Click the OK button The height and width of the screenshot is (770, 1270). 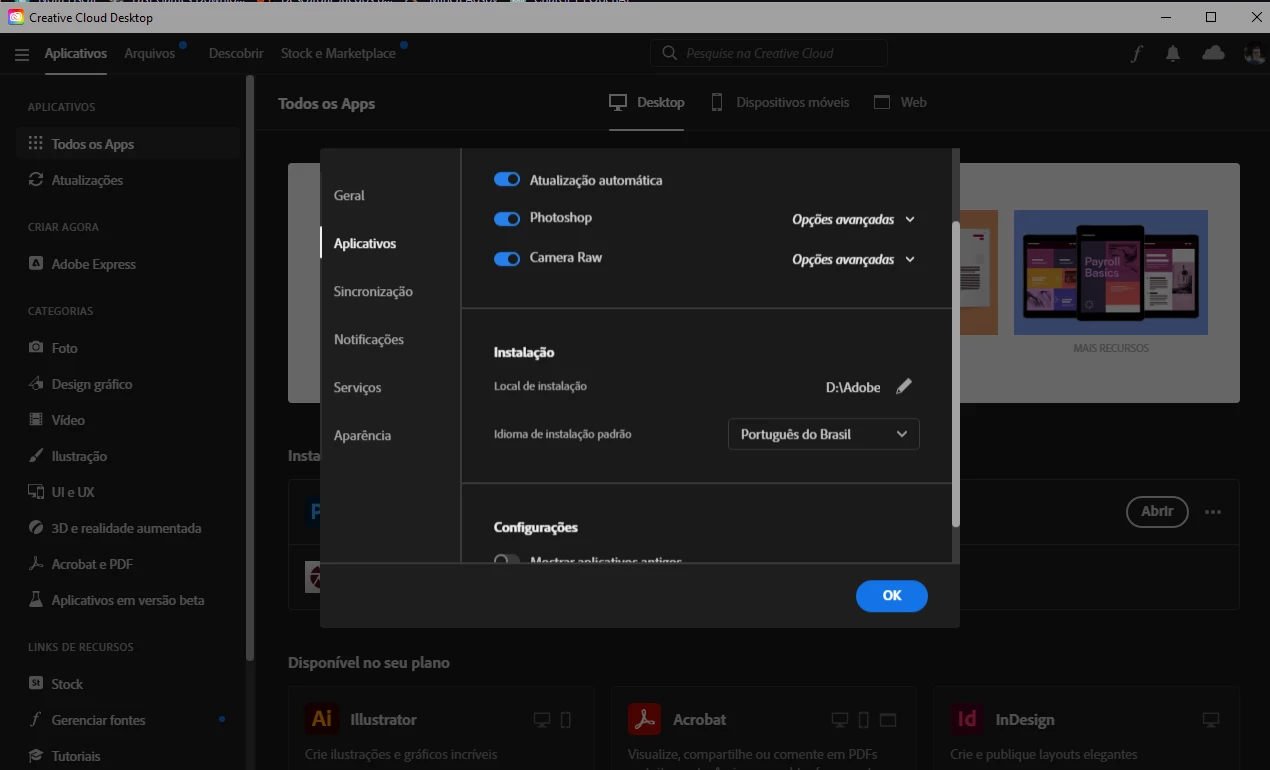pyautogui.click(x=892, y=596)
